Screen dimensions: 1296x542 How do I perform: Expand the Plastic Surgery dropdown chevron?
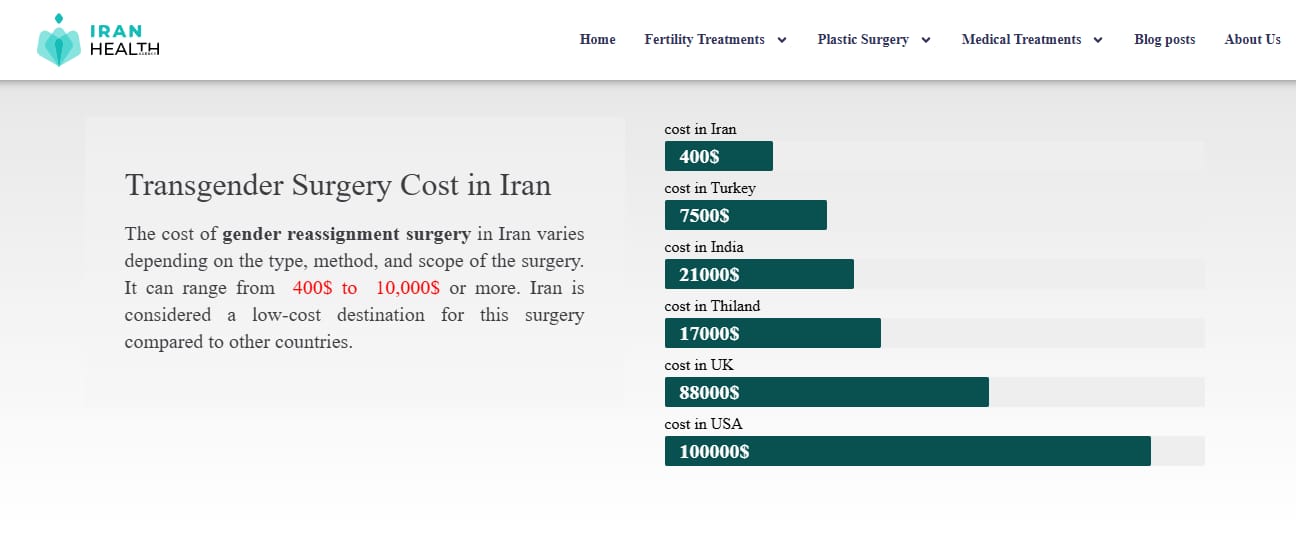tap(926, 41)
